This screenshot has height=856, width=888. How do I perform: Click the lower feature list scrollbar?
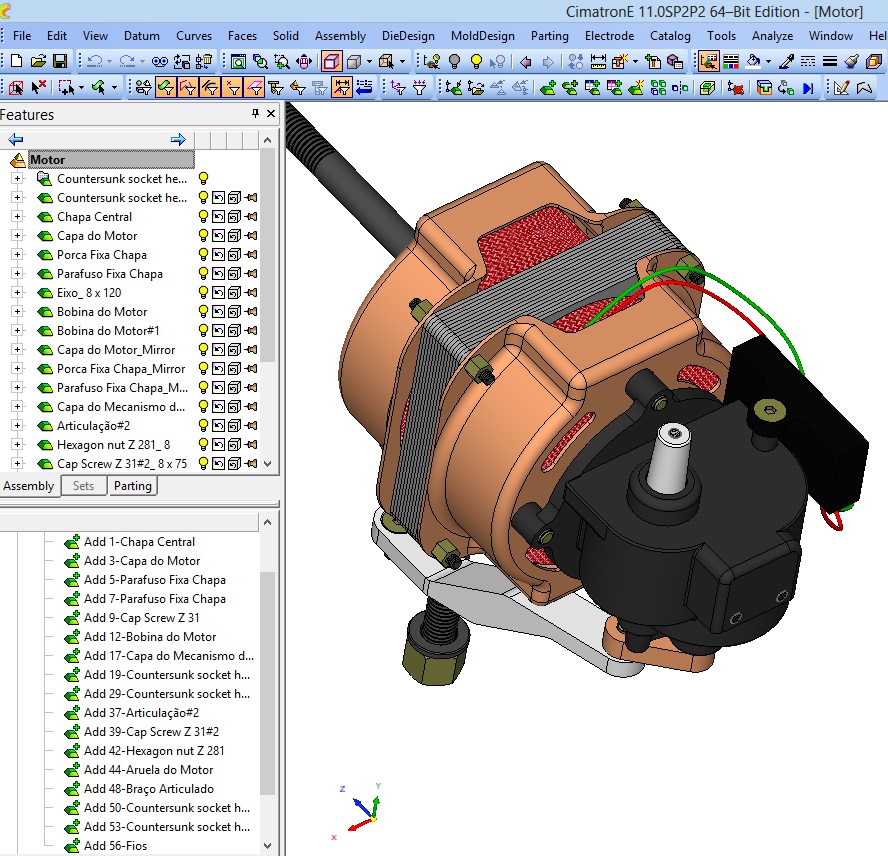[267, 683]
